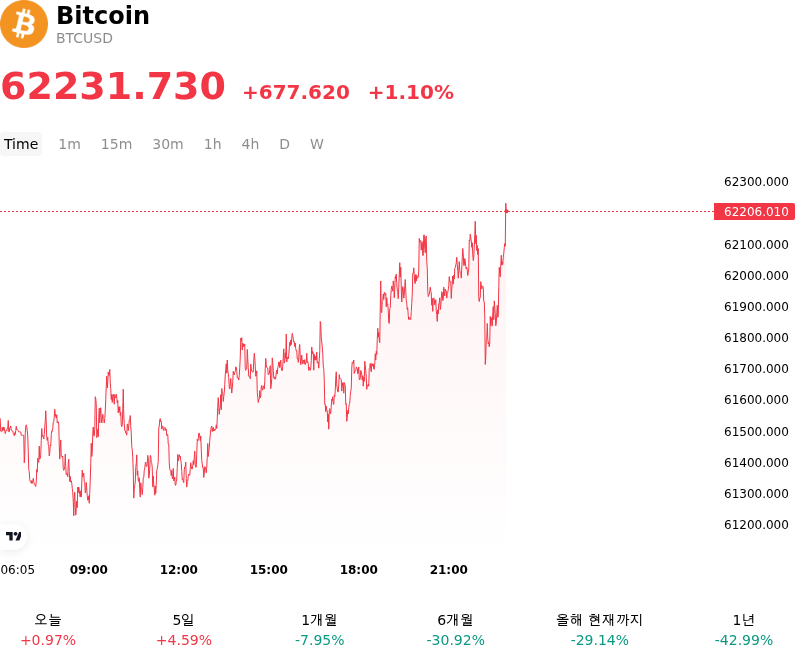Viewport: 800px width, 660px height.
Task: Select the 5일 +4.59% performance range
Action: [x=184, y=630]
